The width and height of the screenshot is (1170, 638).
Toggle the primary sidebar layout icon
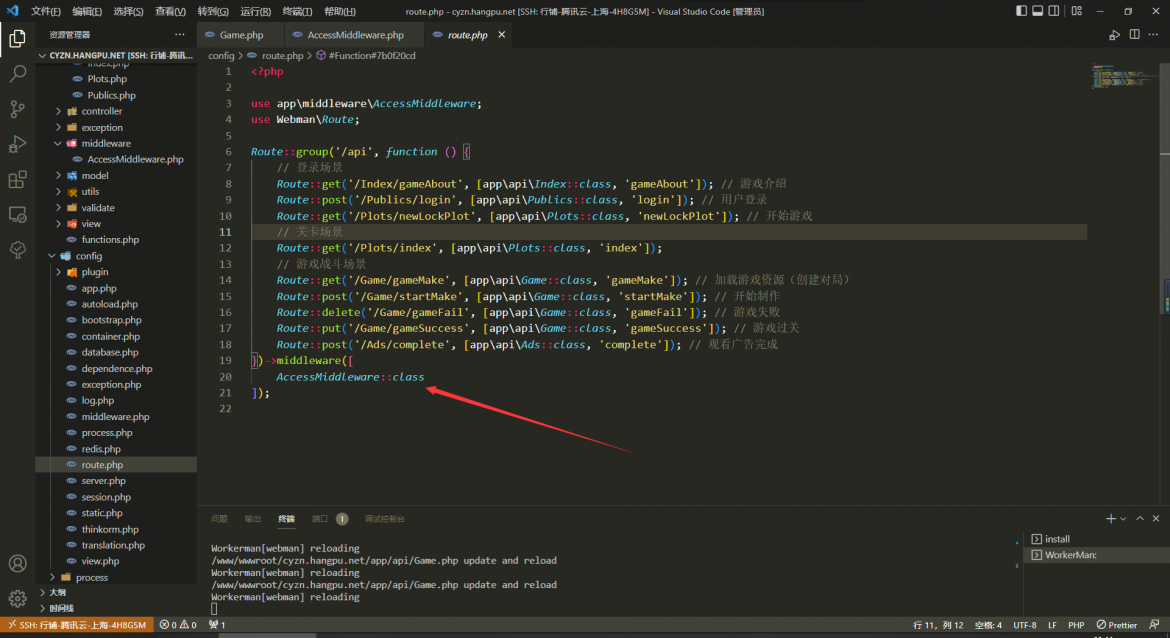pyautogui.click(x=1022, y=11)
